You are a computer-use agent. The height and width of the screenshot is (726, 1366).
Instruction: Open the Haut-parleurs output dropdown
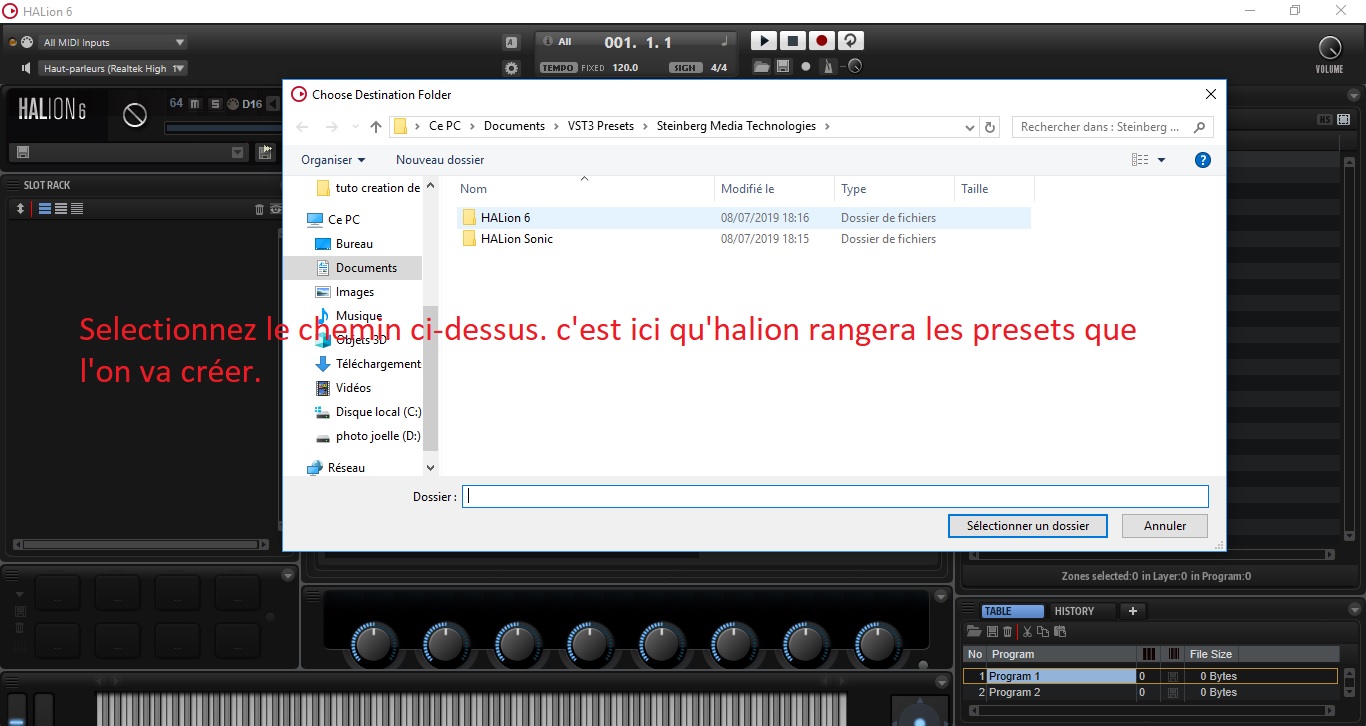click(x=112, y=68)
